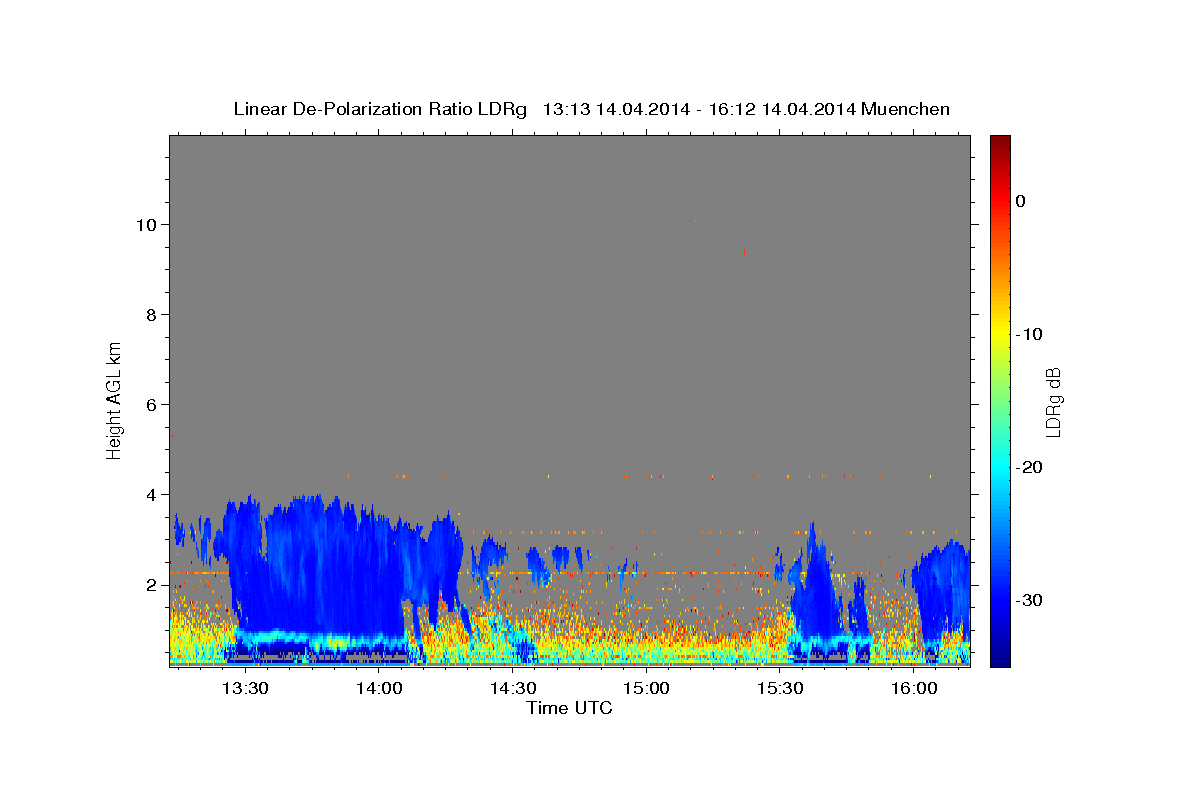
Task: Click the height tick label 10
Action: point(146,225)
